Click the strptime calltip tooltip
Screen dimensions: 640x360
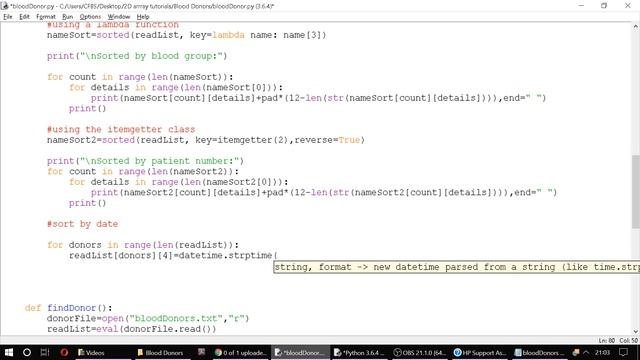point(456,267)
